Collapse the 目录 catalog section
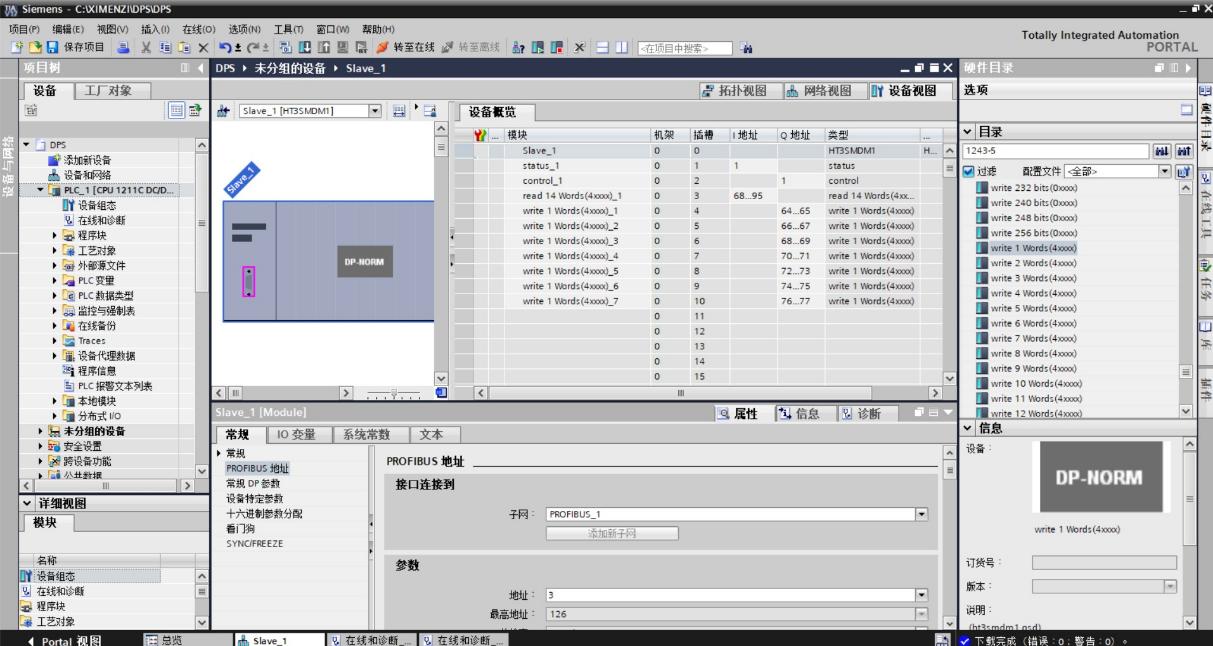This screenshot has width=1213, height=646. coord(968,132)
